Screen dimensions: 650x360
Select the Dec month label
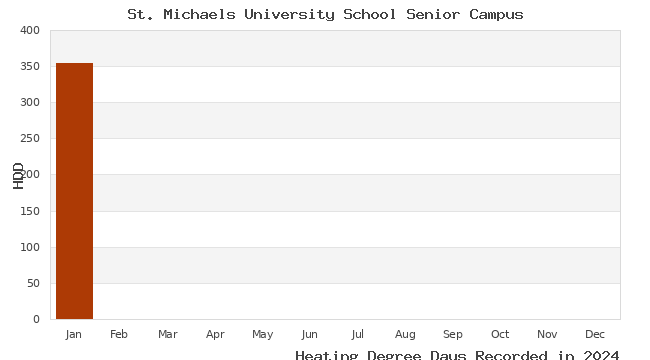(595, 334)
